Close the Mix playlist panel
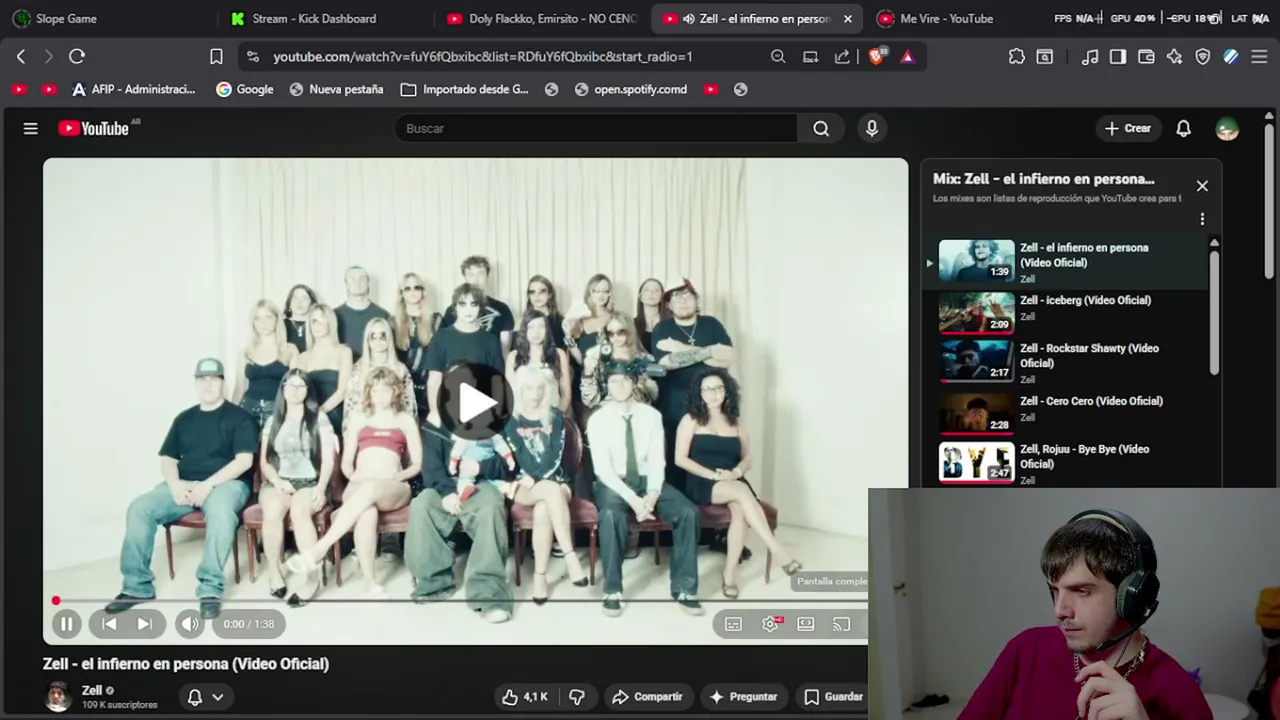 1202,186
